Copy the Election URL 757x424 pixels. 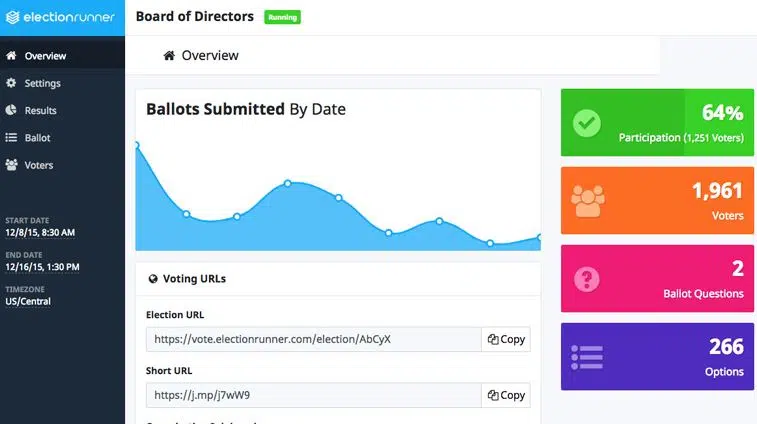pyautogui.click(x=506, y=339)
